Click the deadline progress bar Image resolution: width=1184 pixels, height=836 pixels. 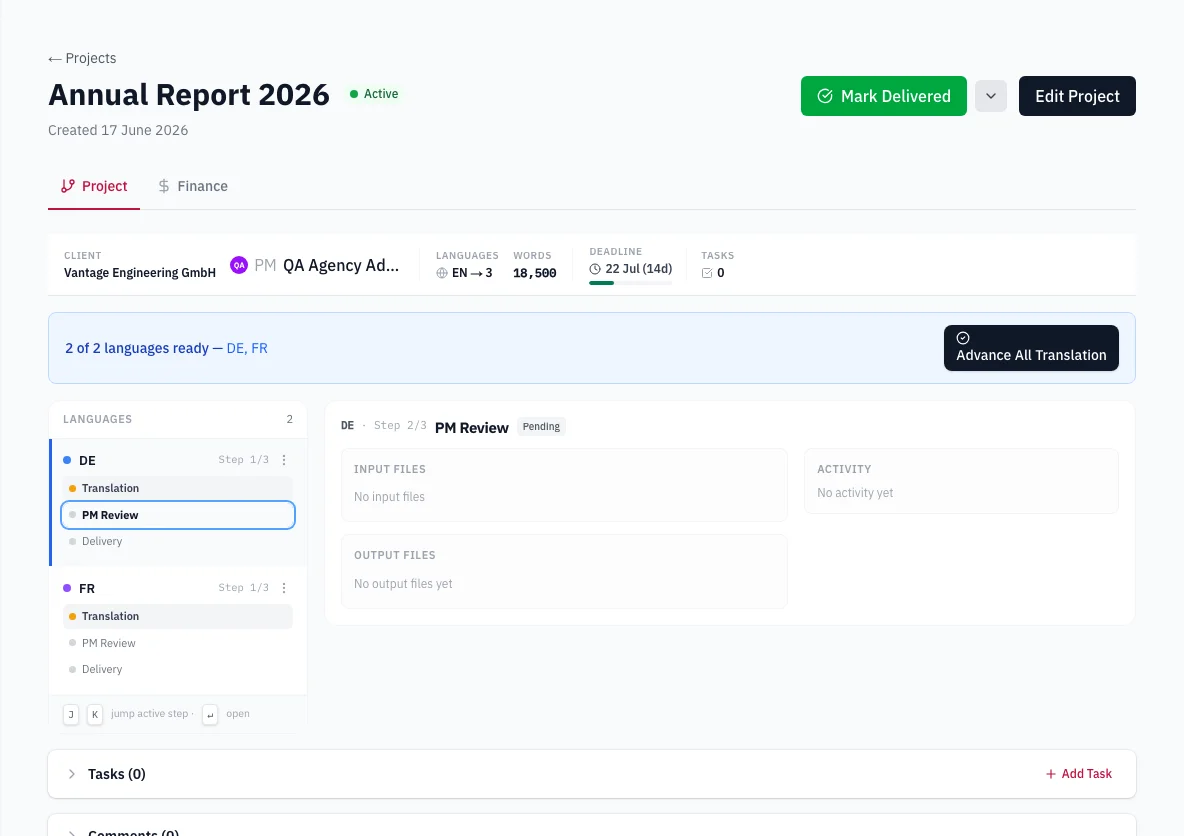[631, 283]
